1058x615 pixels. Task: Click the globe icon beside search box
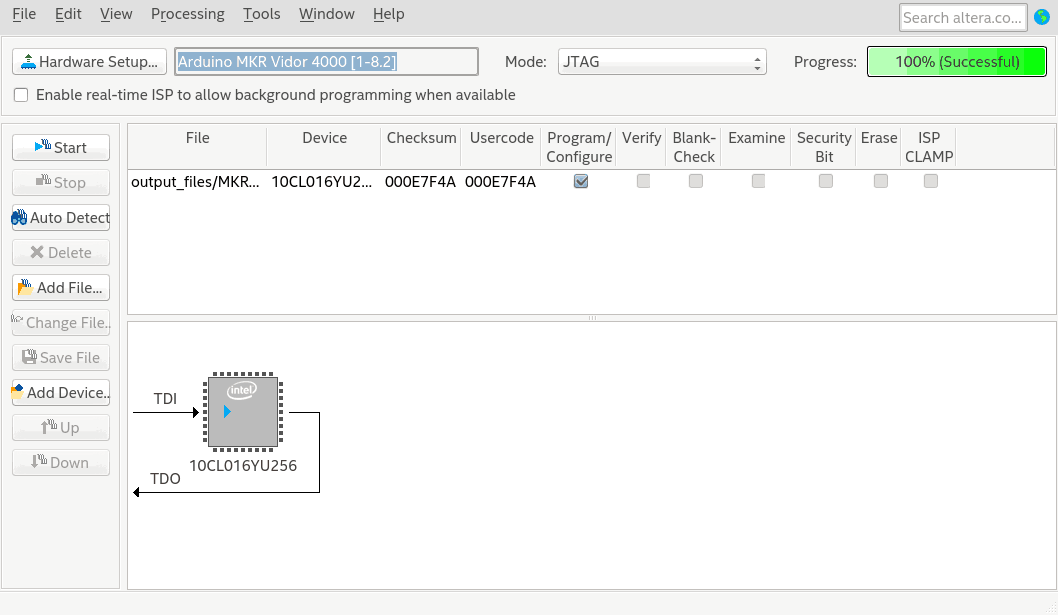(1041, 17)
